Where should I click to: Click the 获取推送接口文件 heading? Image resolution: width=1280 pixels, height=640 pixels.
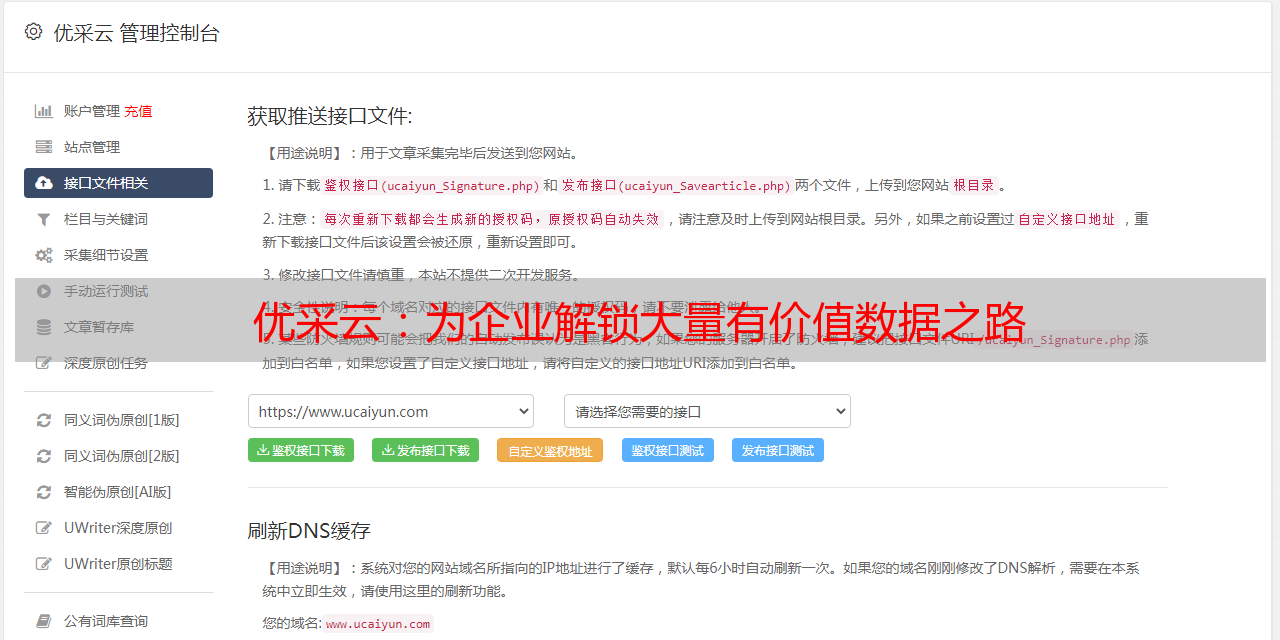point(330,116)
